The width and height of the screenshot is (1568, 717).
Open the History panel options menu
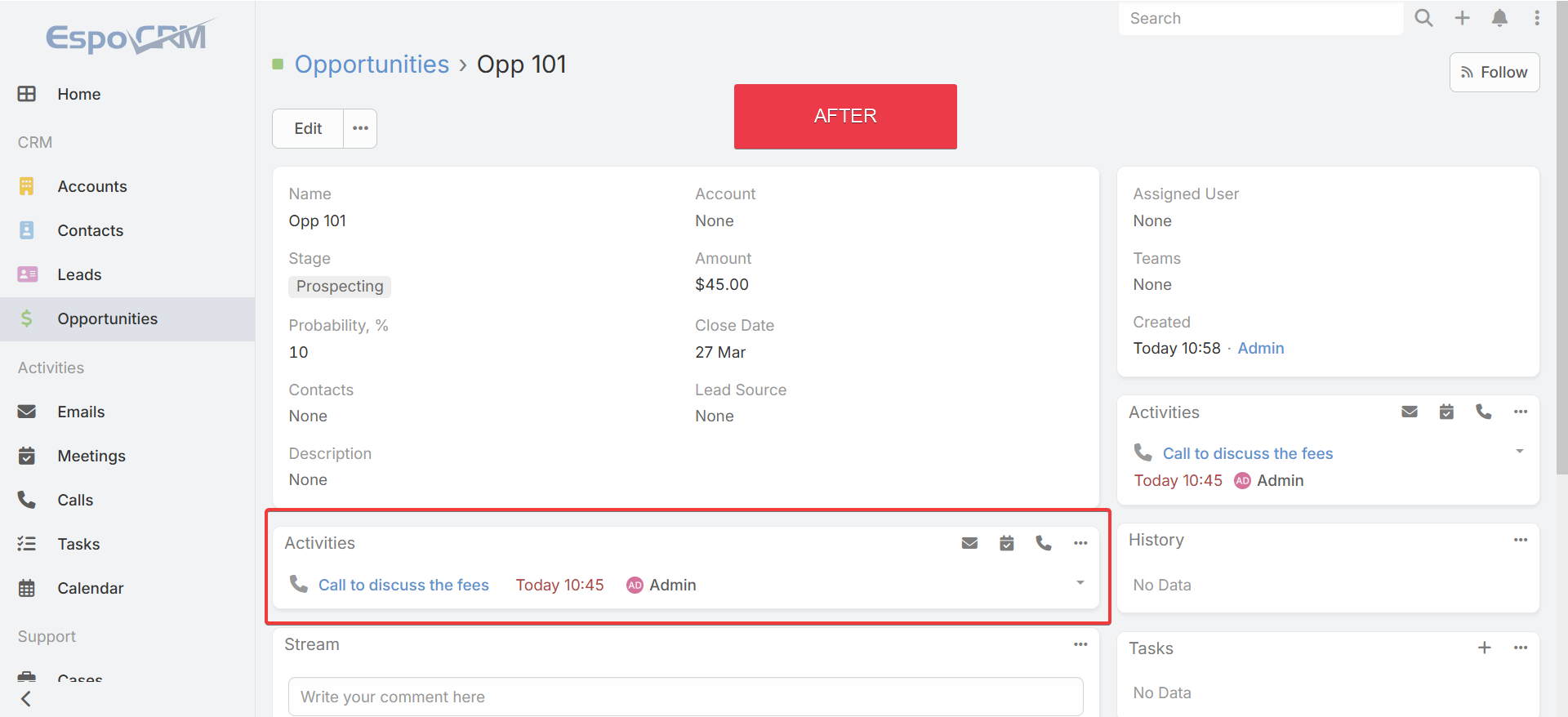pyautogui.click(x=1520, y=540)
